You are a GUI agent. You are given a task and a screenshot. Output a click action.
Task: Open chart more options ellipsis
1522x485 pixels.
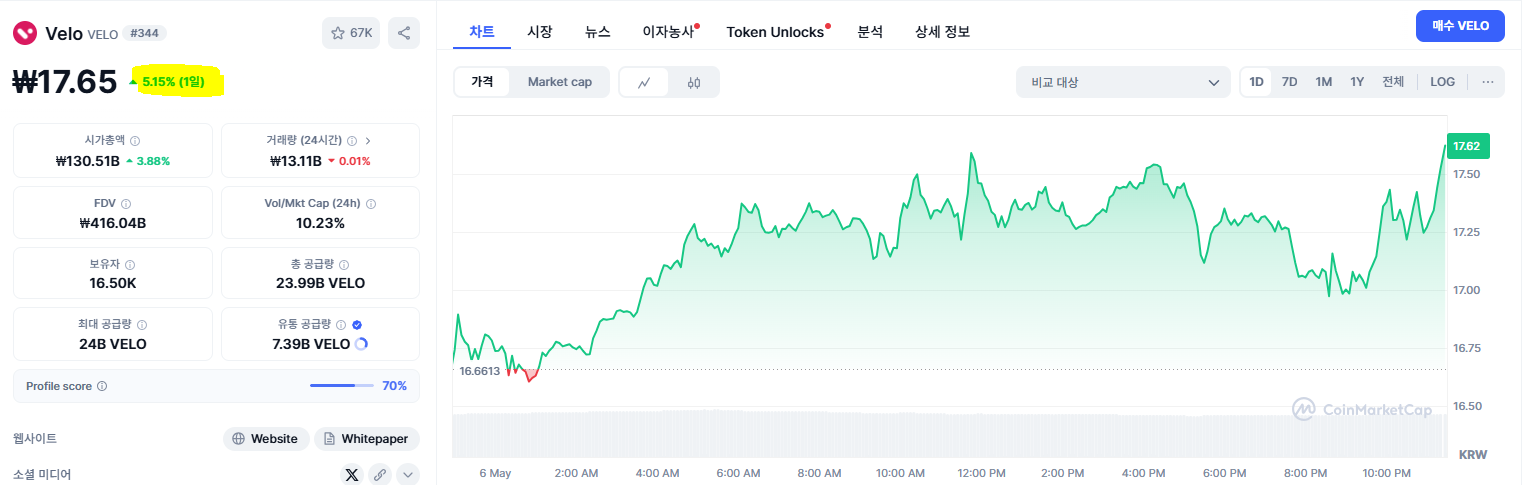pos(1488,82)
